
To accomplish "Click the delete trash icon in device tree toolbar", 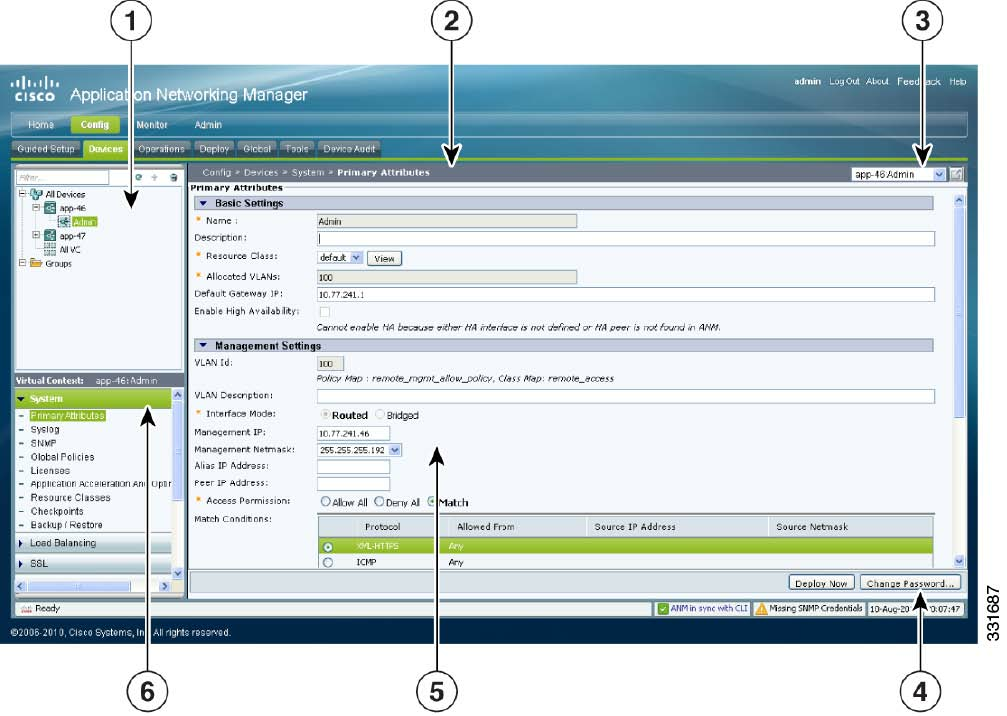I will click(x=172, y=177).
